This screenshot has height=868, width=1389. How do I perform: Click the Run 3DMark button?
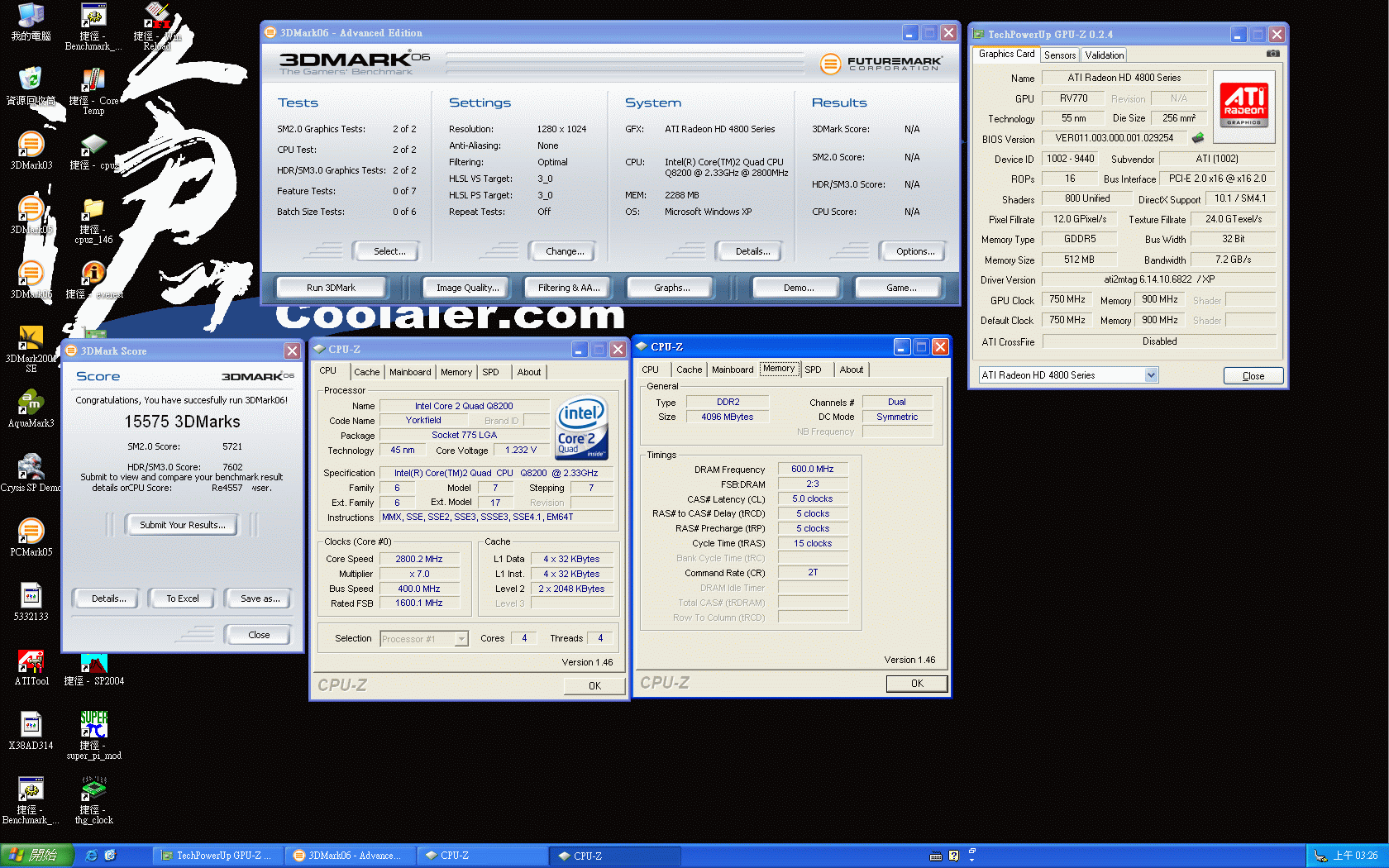[x=331, y=288]
